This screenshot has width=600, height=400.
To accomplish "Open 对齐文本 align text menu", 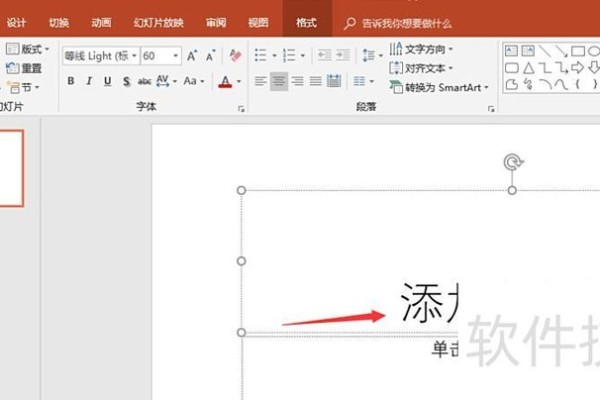I will click(x=421, y=69).
